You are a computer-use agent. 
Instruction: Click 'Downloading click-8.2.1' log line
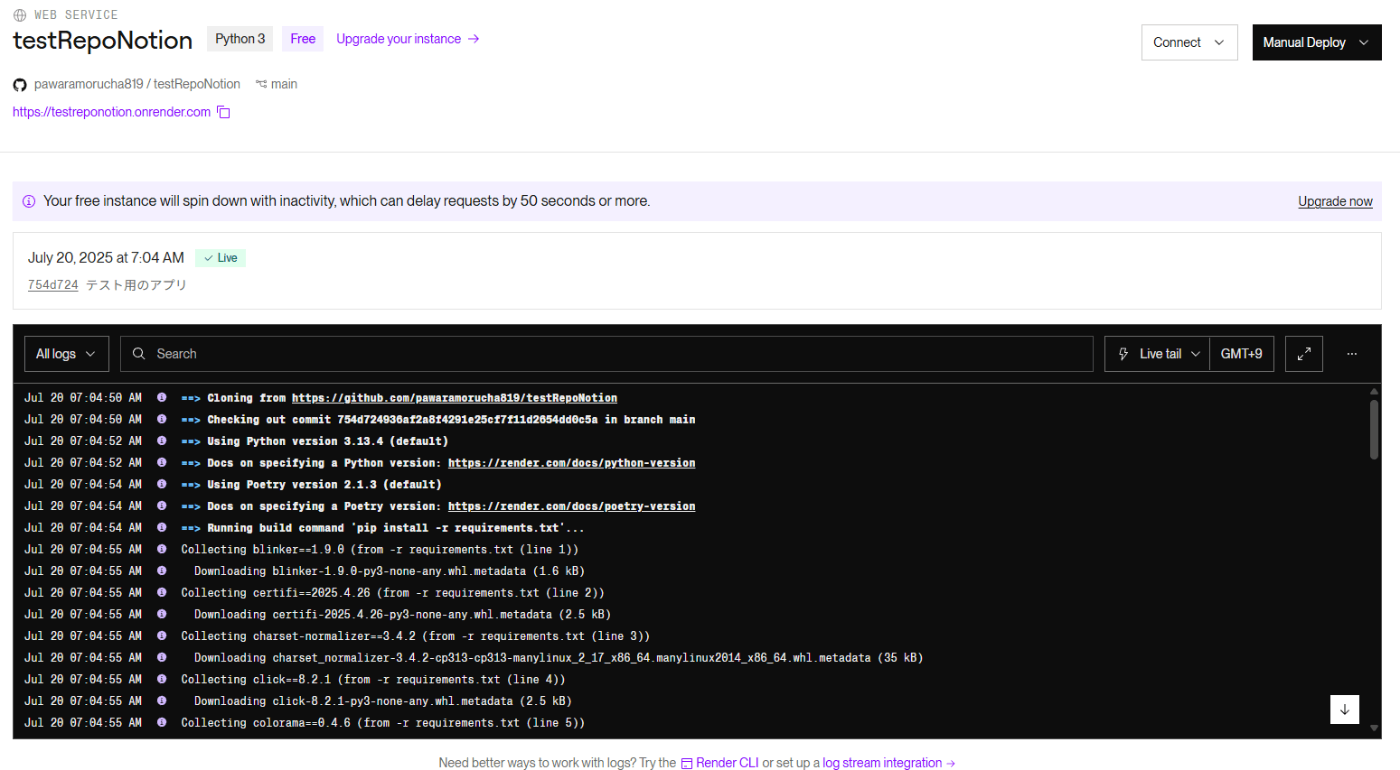(383, 701)
